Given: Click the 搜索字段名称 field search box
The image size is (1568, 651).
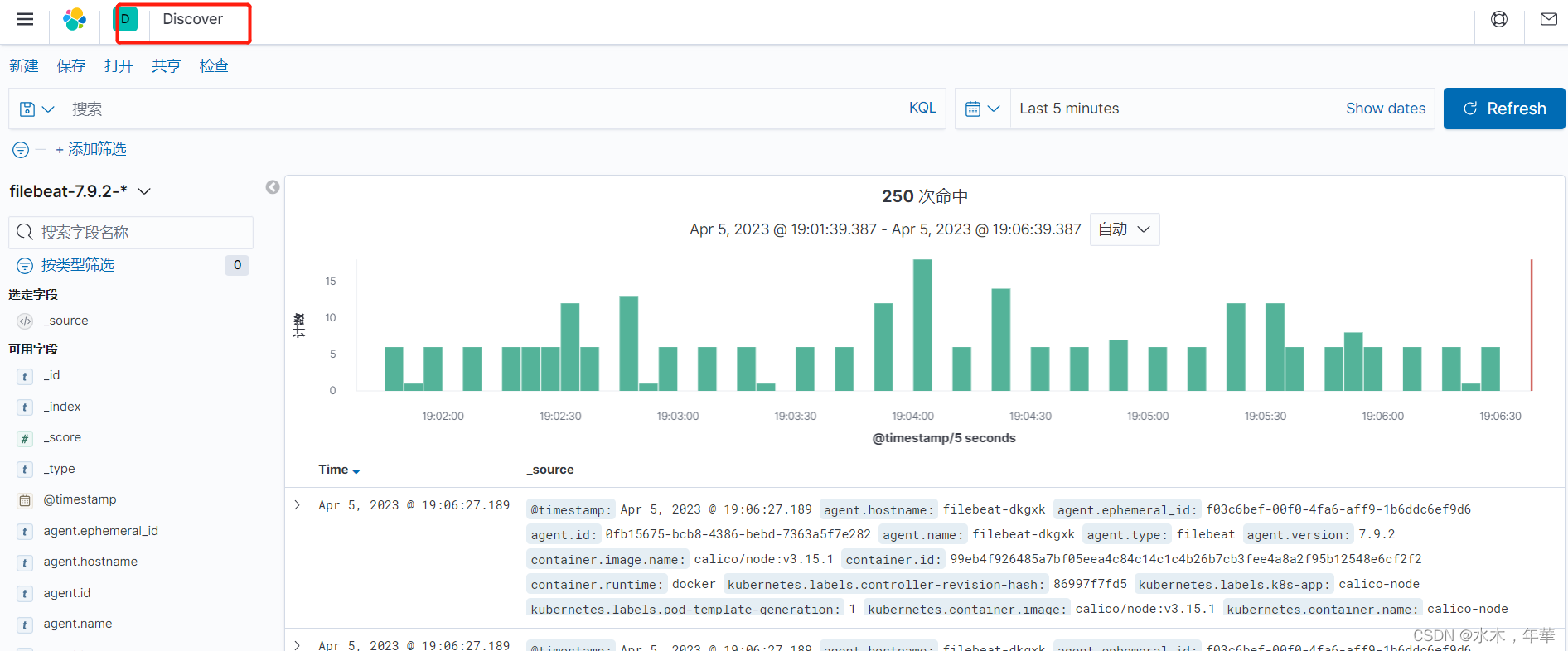Looking at the screenshot, I should (131, 233).
